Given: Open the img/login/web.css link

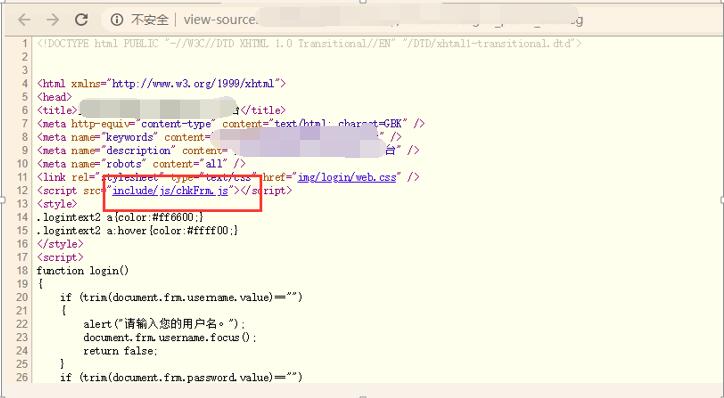Looking at the screenshot, I should click(x=347, y=177).
